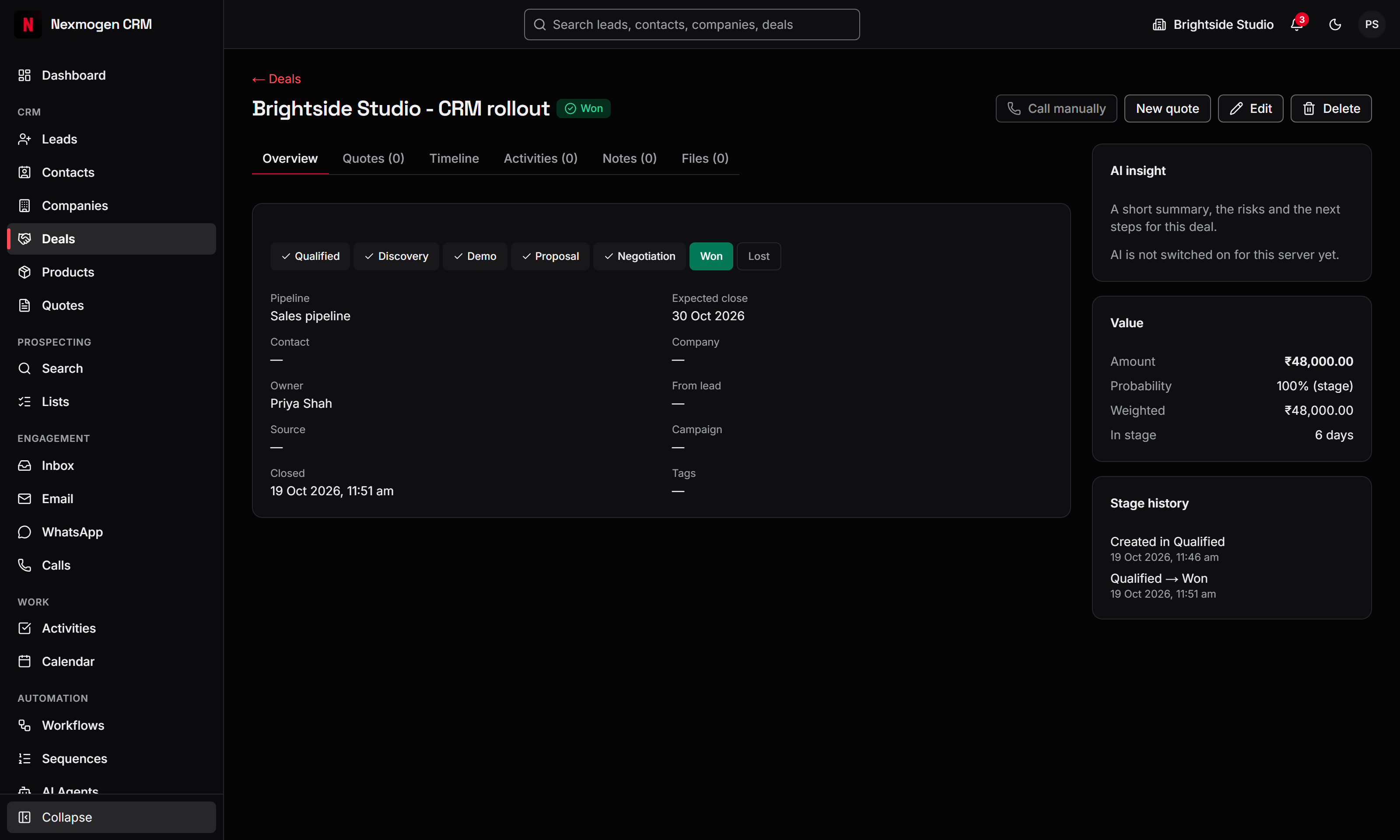Switch to Timeline tab
The width and height of the screenshot is (1400, 840).
[x=455, y=158]
